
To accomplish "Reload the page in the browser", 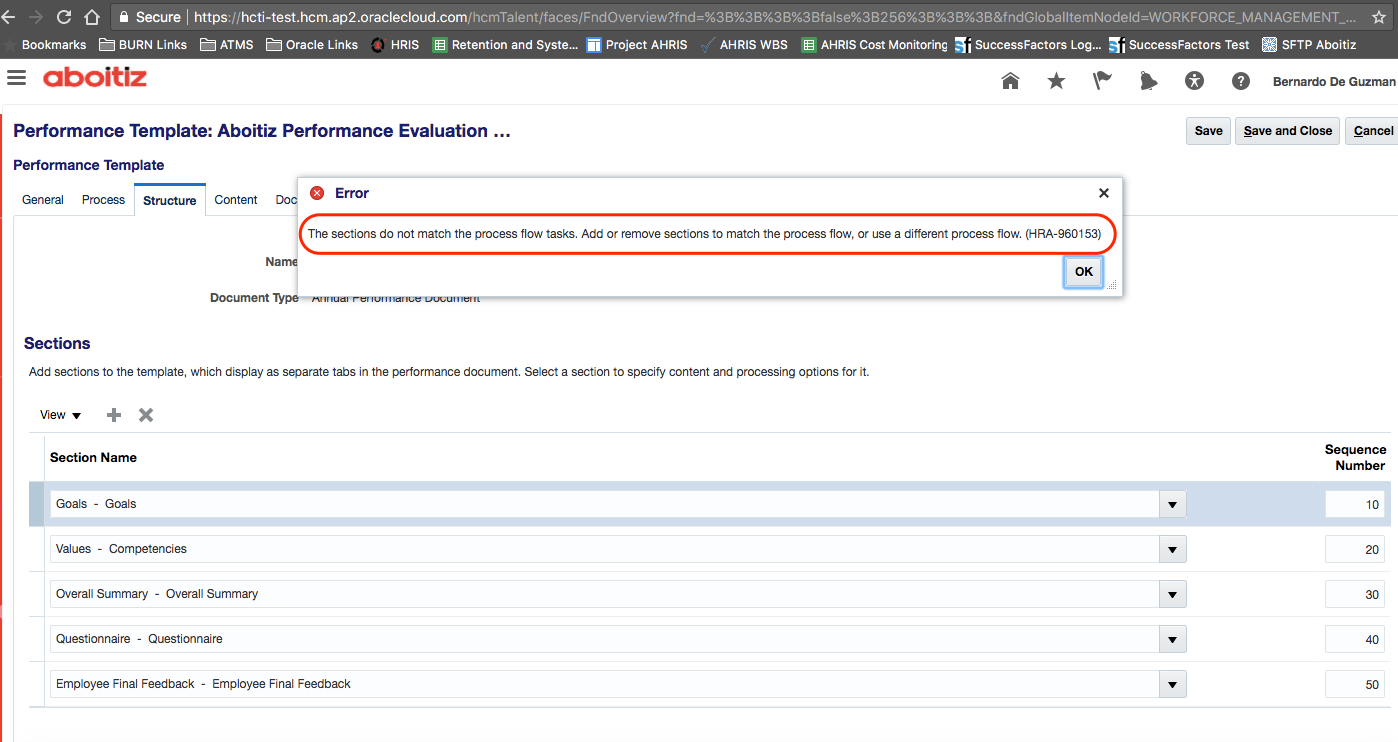I will click(x=64, y=17).
